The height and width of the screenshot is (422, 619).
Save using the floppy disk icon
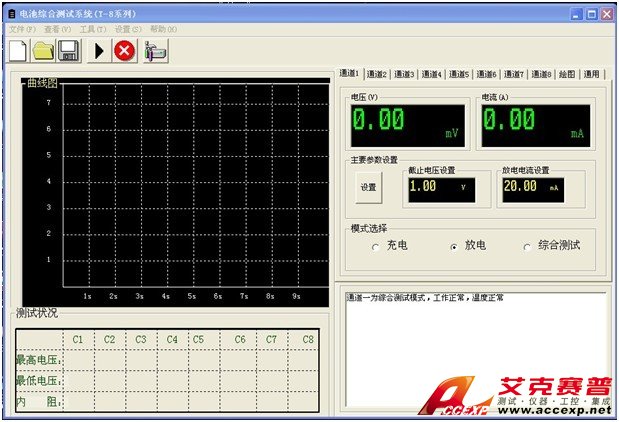click(69, 51)
